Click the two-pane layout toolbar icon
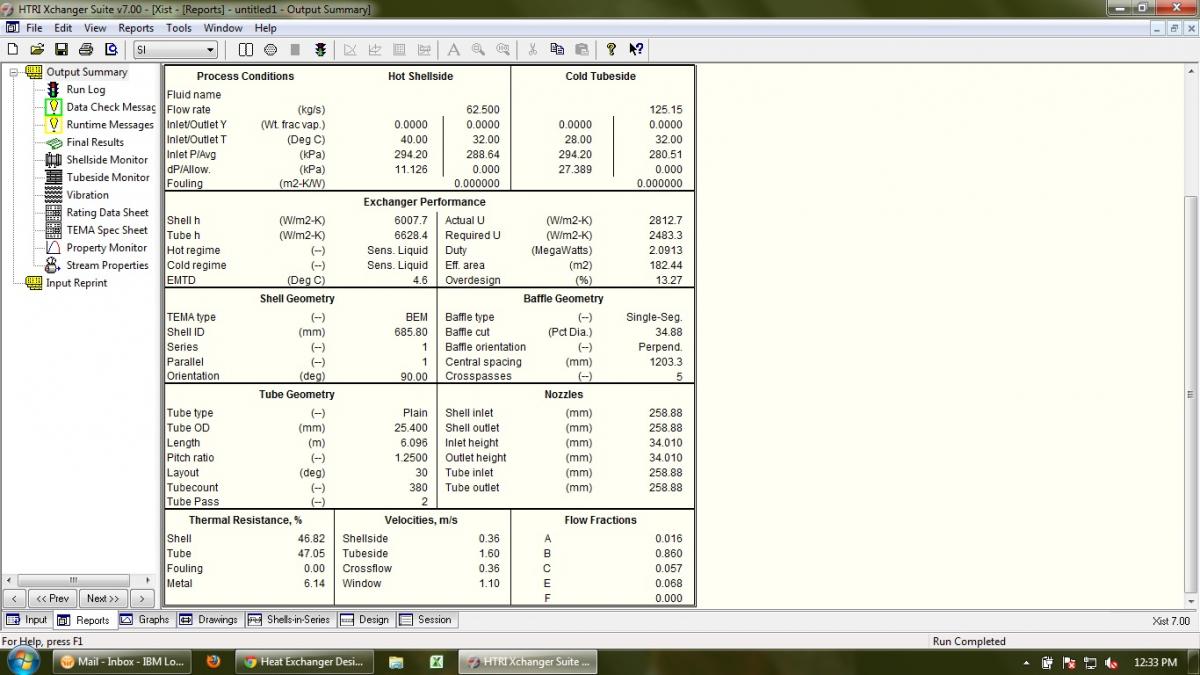1200x675 pixels. (x=246, y=49)
